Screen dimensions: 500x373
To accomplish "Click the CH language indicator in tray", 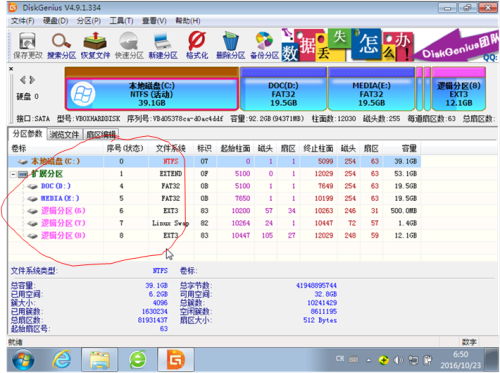I will coord(340,359).
